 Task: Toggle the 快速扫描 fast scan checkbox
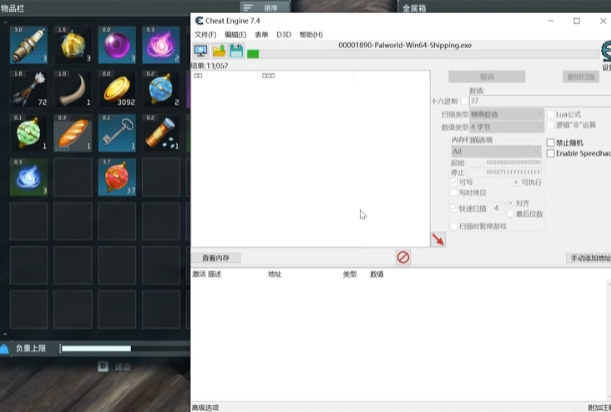(x=454, y=209)
